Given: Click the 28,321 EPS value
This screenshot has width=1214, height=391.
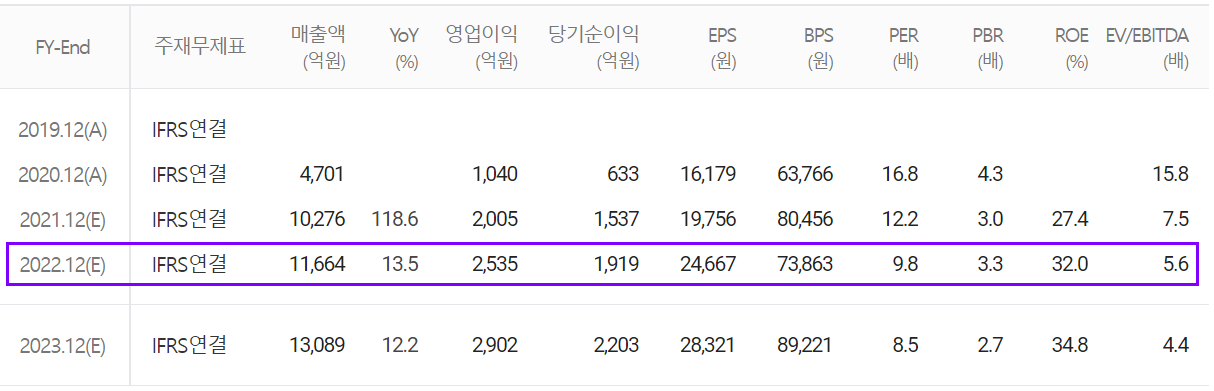Looking at the screenshot, I should (707, 346).
